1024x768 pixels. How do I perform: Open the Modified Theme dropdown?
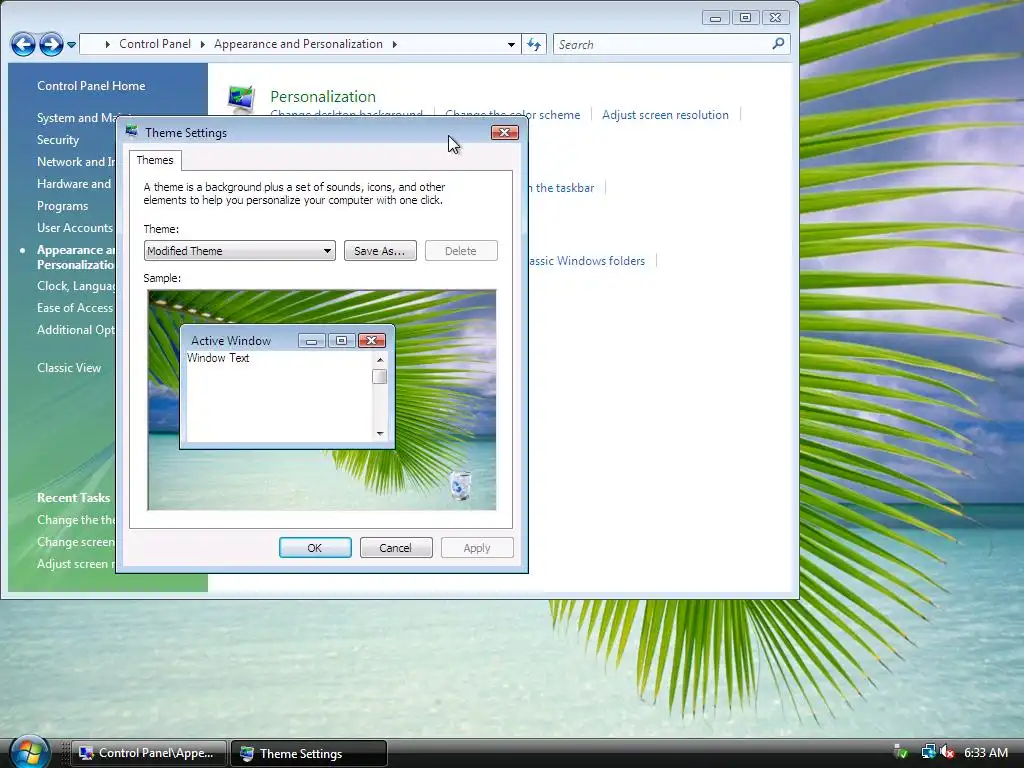[x=240, y=251]
